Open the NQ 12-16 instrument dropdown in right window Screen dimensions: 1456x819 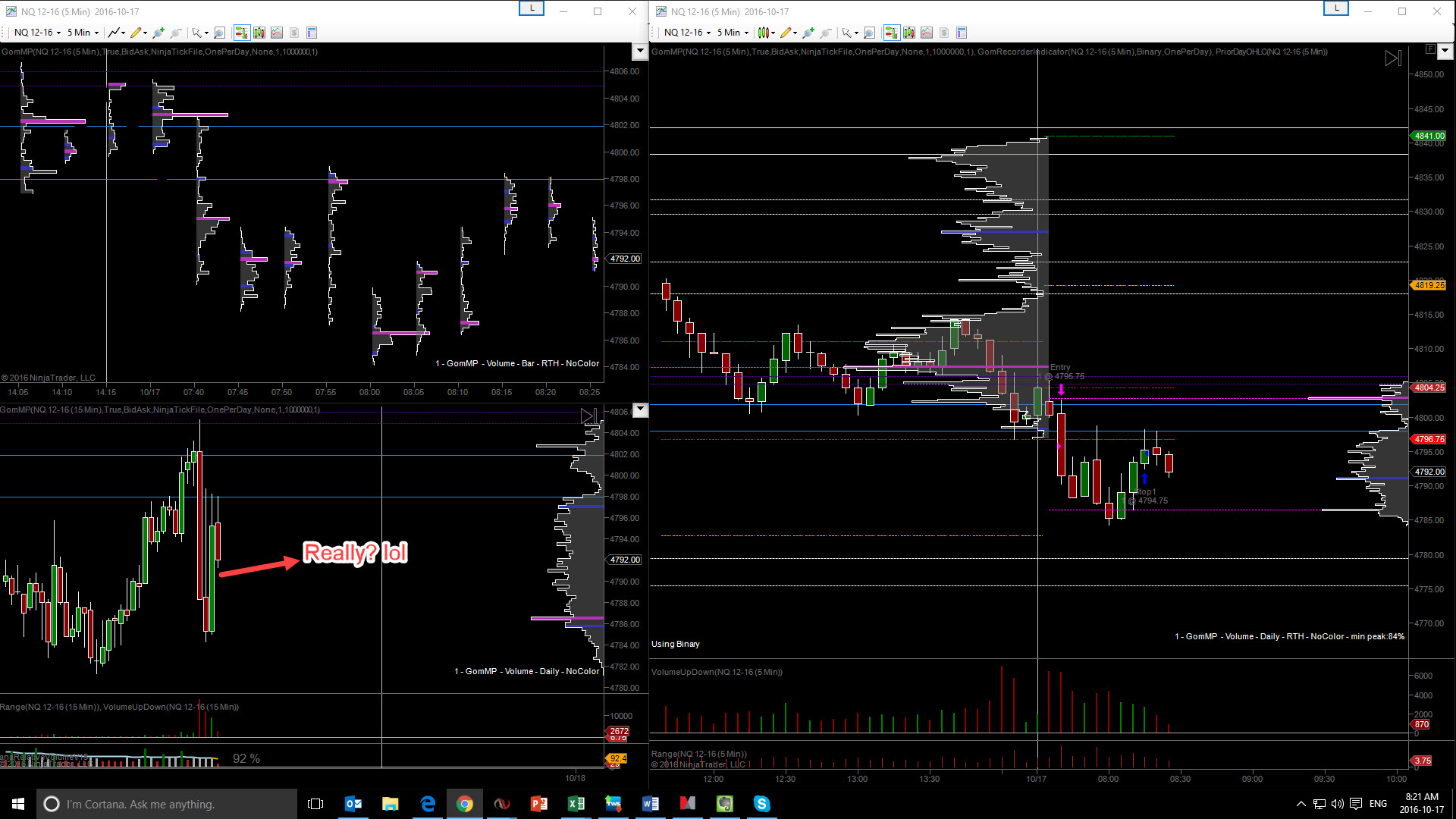coord(687,33)
